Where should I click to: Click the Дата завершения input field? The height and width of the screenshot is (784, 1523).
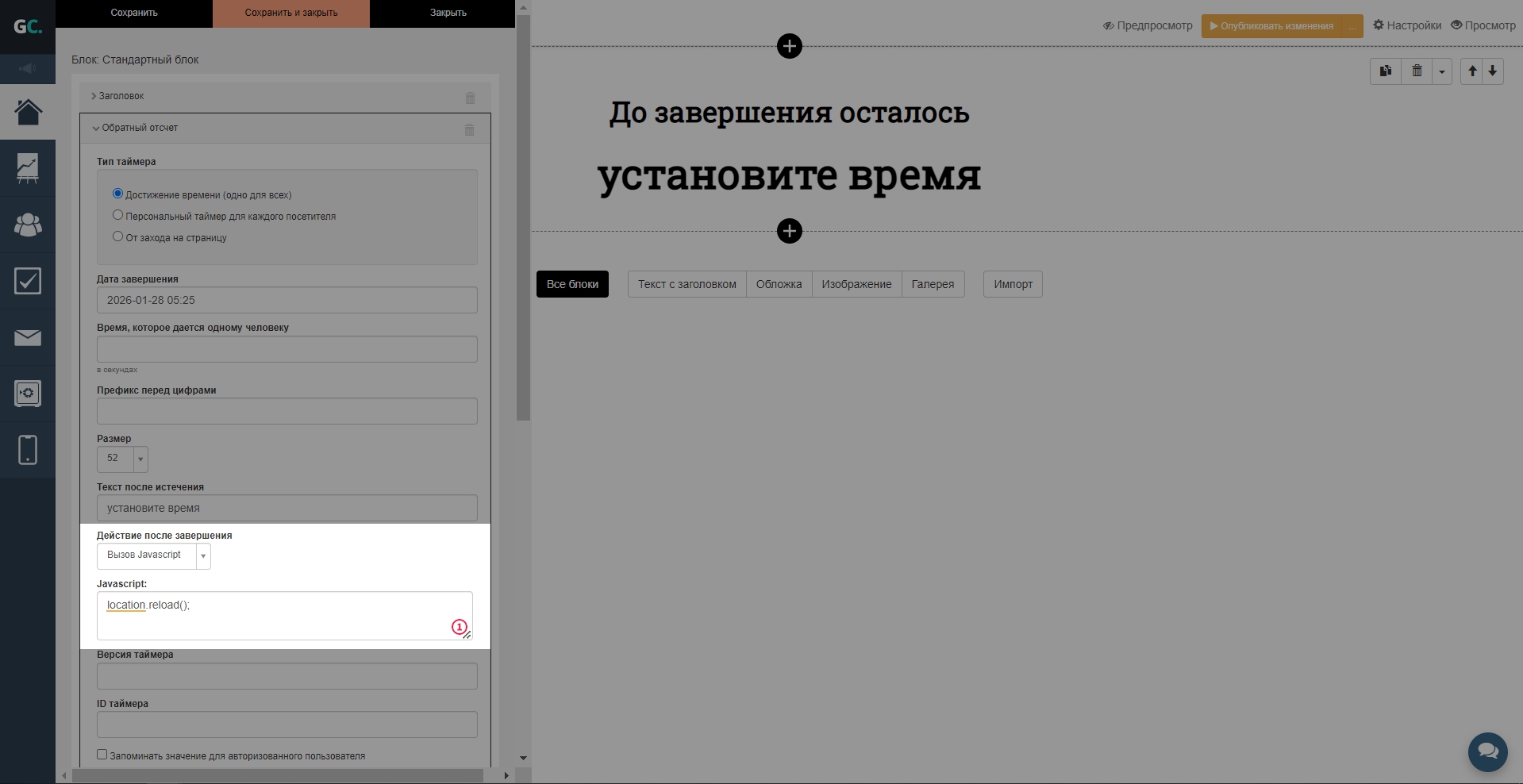point(287,300)
